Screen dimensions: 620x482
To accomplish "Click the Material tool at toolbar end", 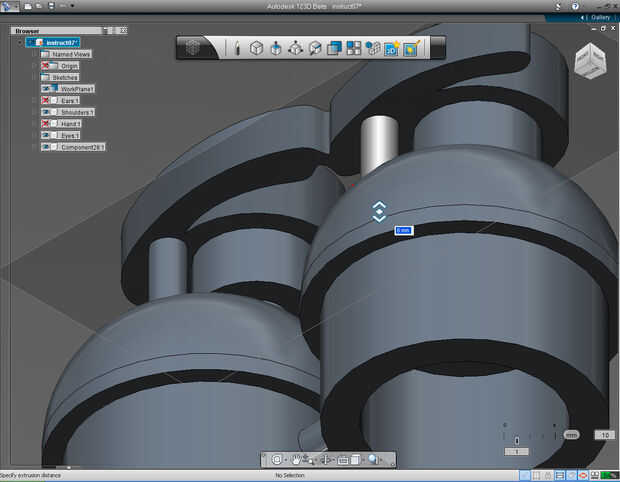I will (x=410, y=48).
